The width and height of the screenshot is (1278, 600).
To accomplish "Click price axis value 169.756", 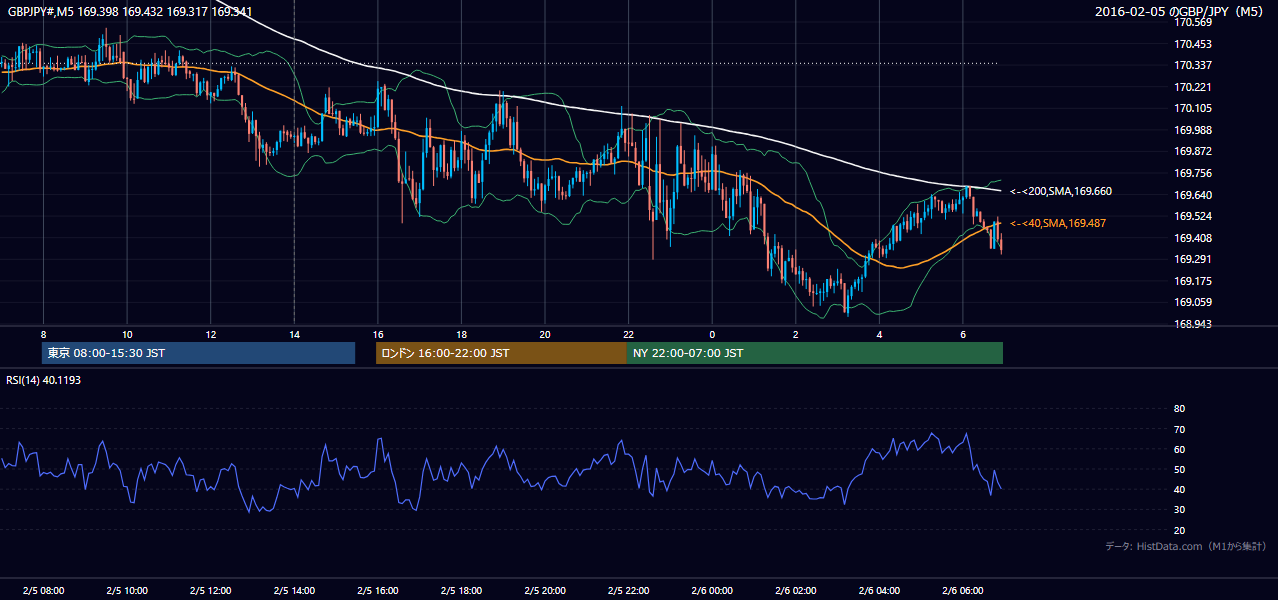I will [1193, 173].
